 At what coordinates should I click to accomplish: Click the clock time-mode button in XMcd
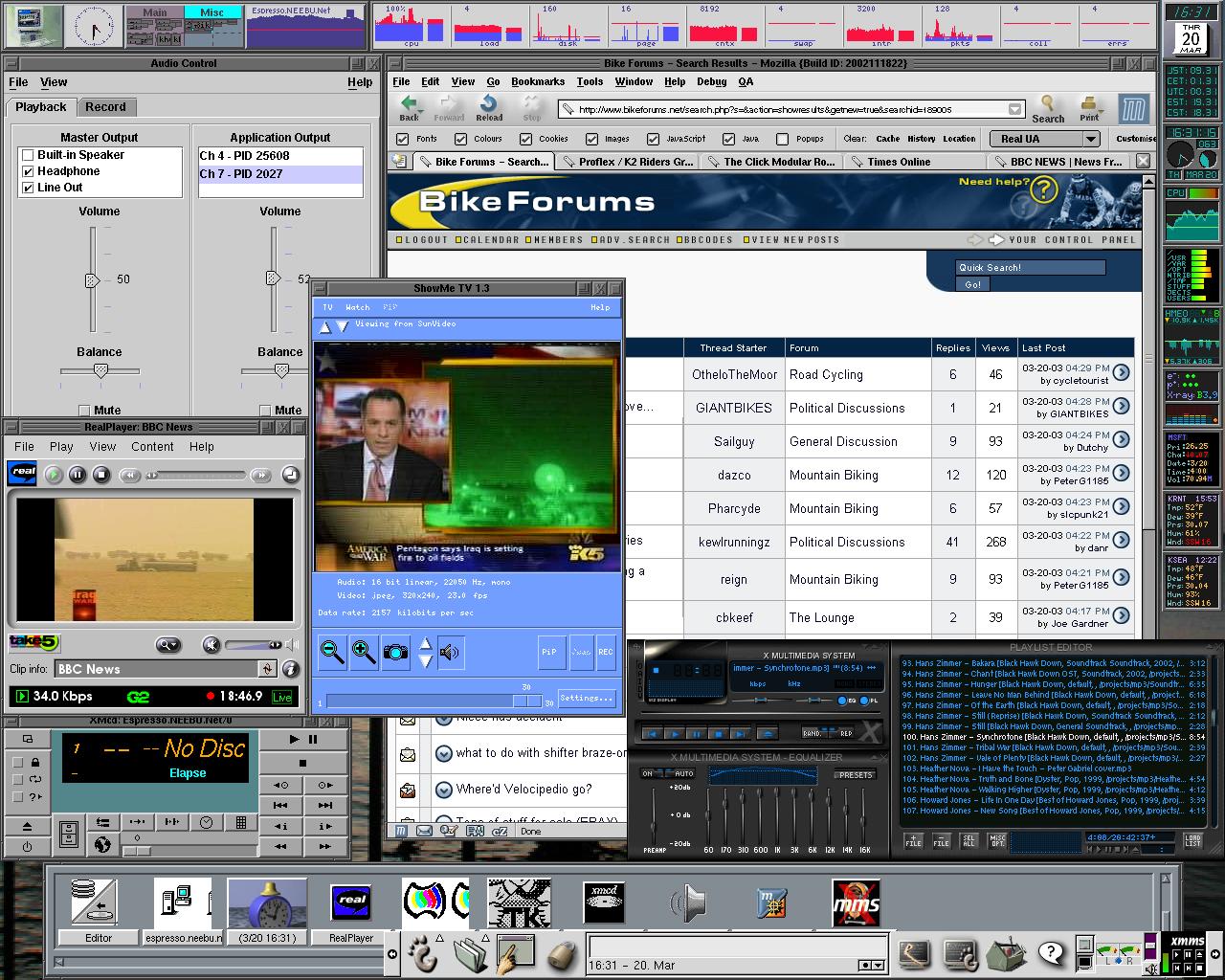tap(206, 822)
